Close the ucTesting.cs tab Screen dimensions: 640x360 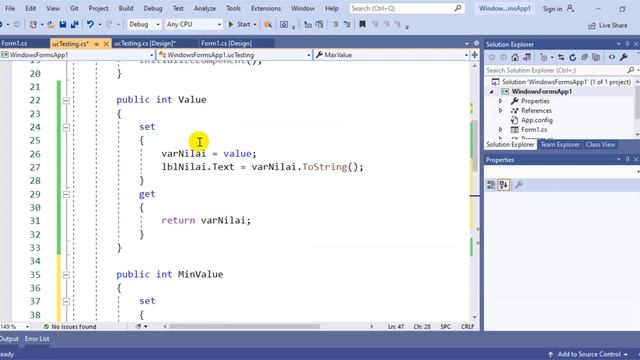pos(106,44)
